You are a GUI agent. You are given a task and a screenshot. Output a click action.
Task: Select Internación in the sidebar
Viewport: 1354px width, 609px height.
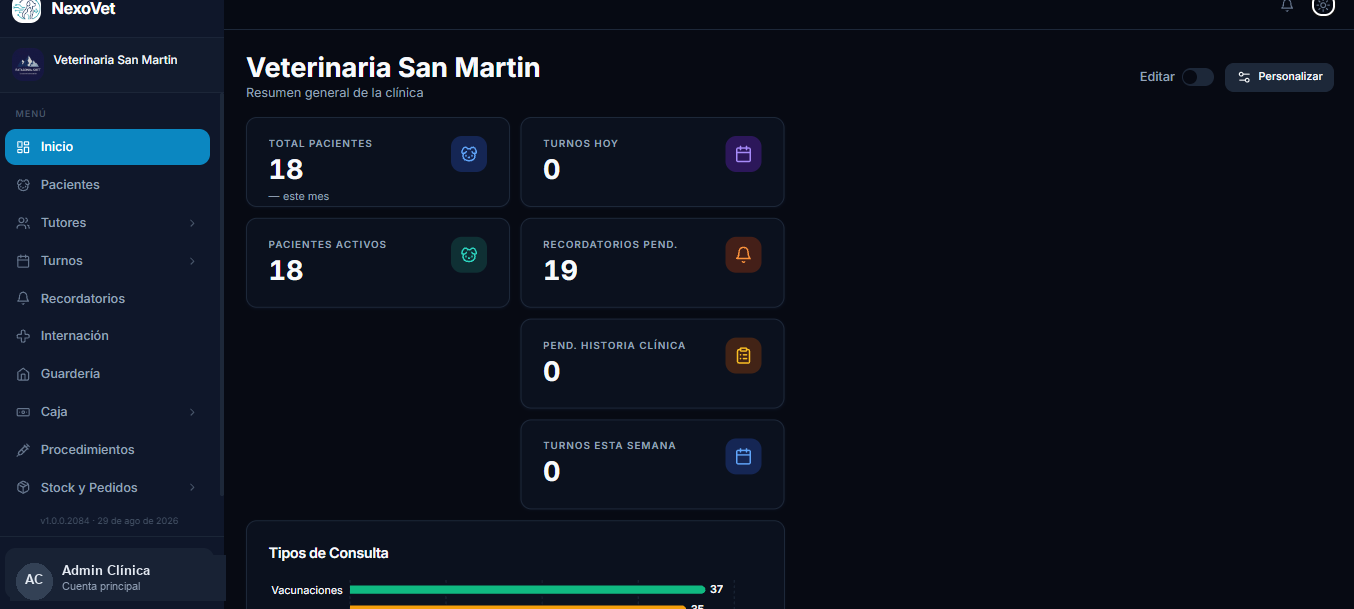(x=107, y=336)
